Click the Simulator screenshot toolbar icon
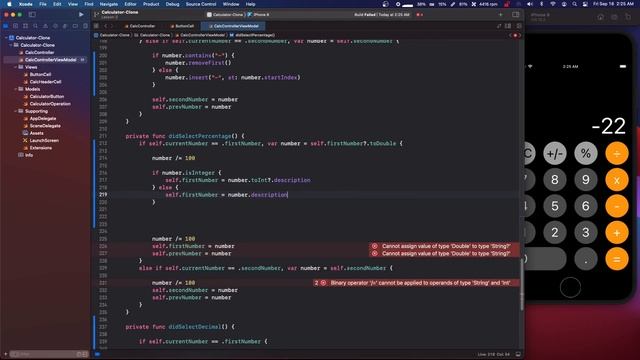 pyautogui.click(x=614, y=17)
